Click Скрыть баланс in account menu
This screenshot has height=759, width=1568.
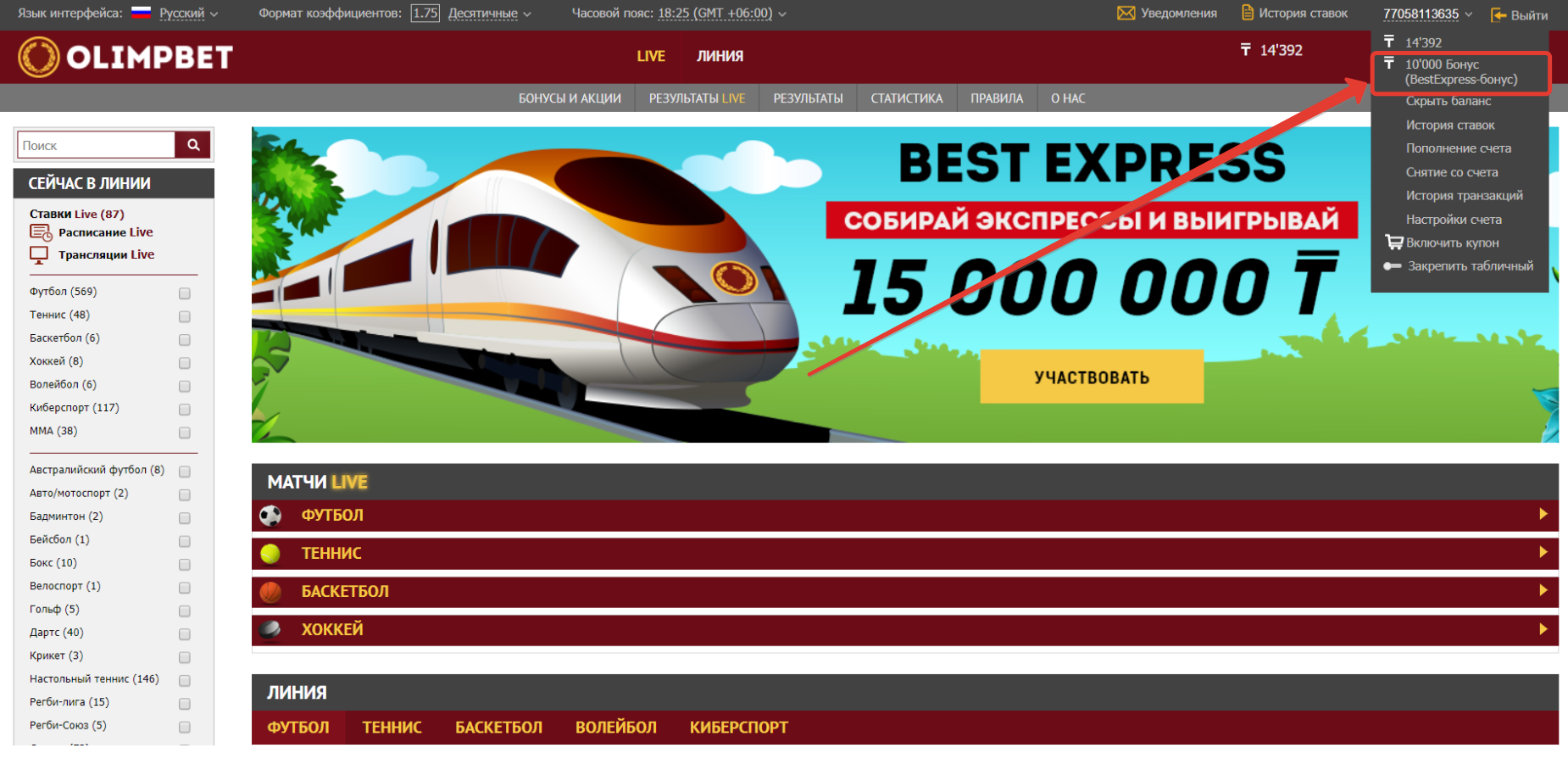1448,101
